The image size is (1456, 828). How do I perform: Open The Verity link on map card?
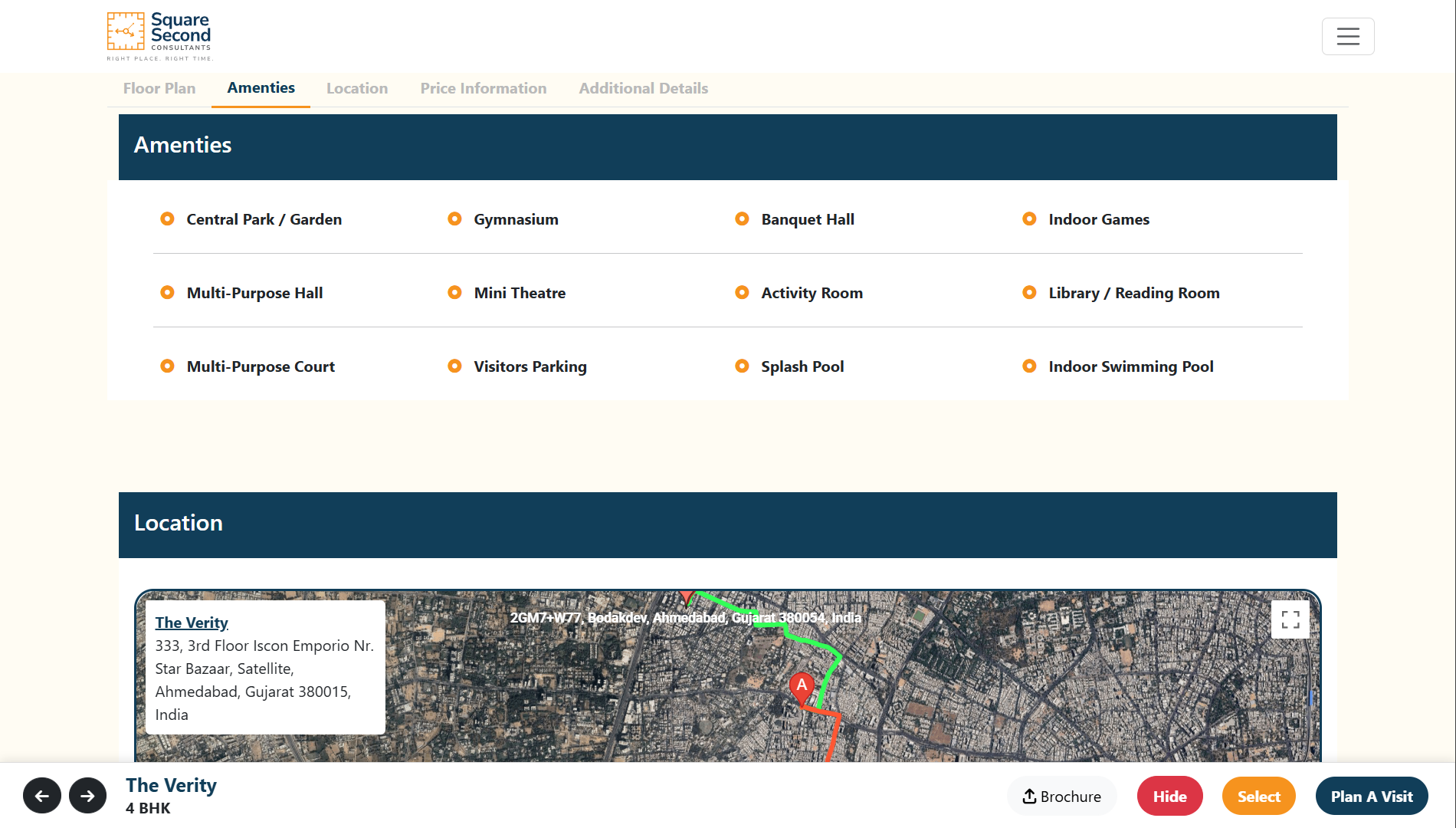coord(192,623)
